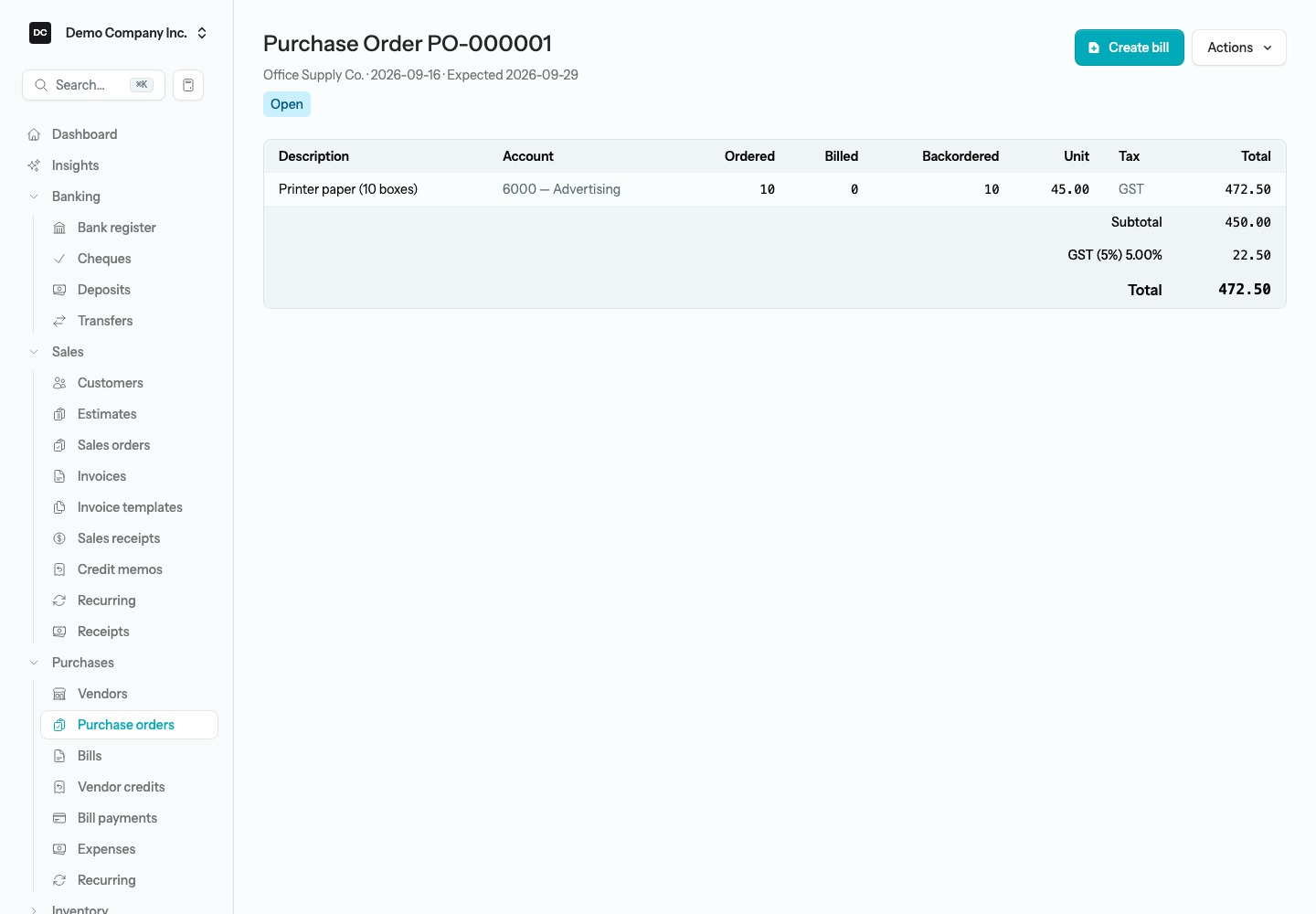1316x914 pixels.
Task: Click the Invoice templates copy icon
Action: pyautogui.click(x=59, y=507)
